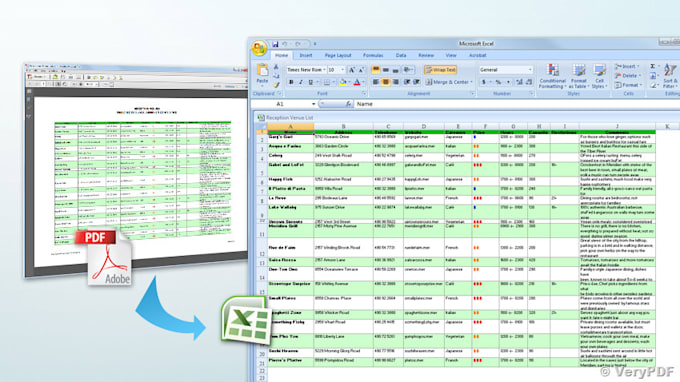Expand the Merge & Center dropdown
The height and width of the screenshot is (382, 680).
pos(471,82)
